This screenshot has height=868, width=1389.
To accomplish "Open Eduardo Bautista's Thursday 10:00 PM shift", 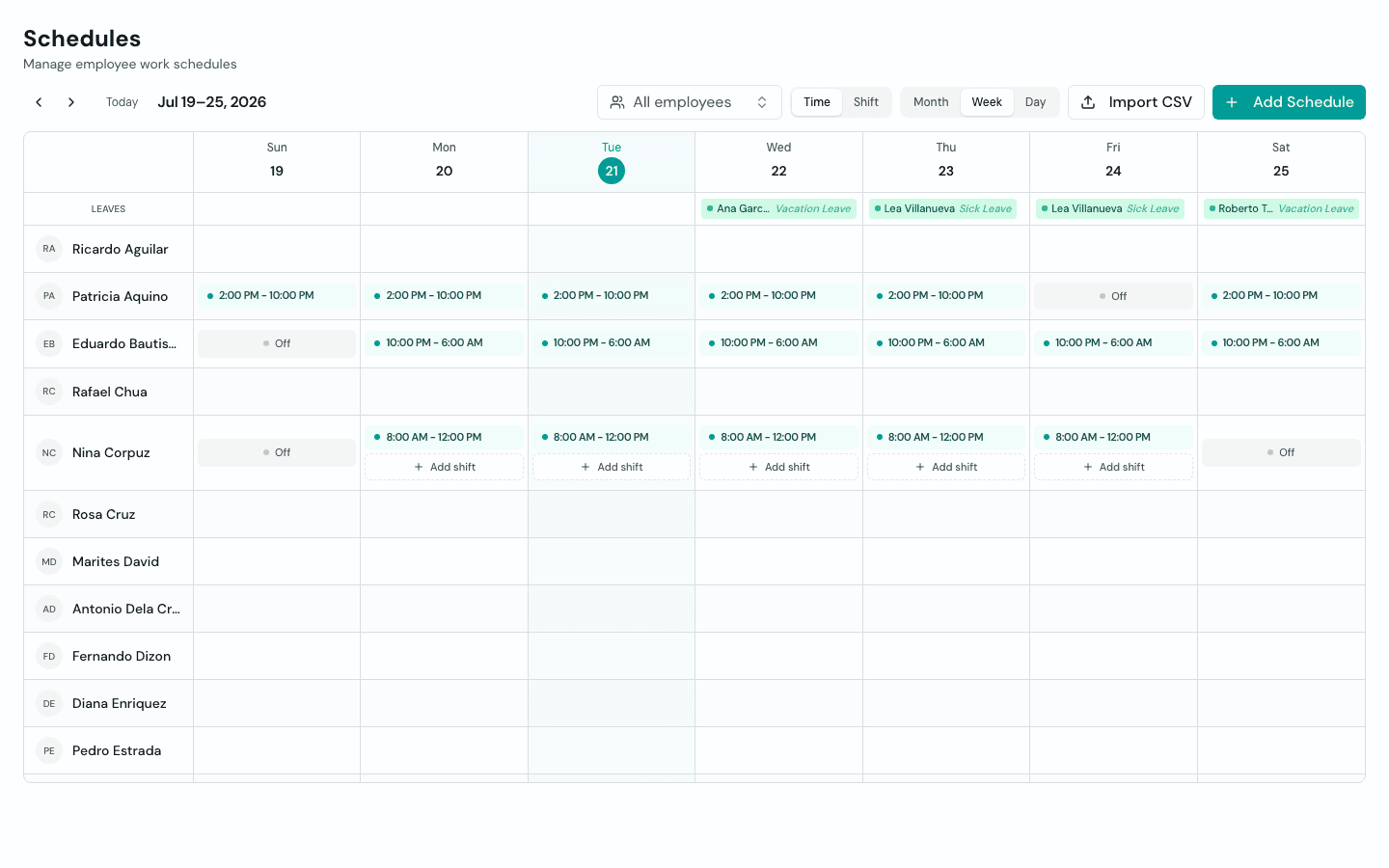I will [x=946, y=343].
